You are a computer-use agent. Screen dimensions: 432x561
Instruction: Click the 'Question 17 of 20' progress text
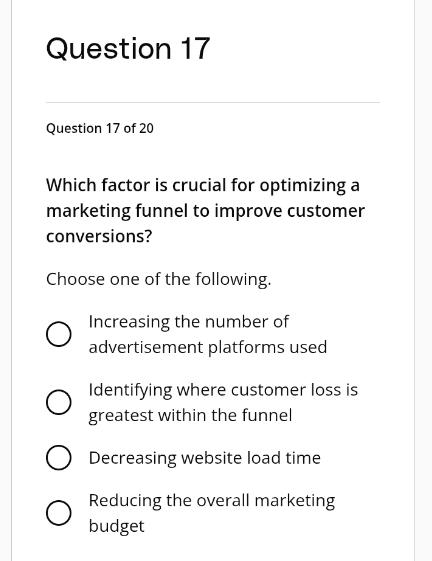click(100, 128)
